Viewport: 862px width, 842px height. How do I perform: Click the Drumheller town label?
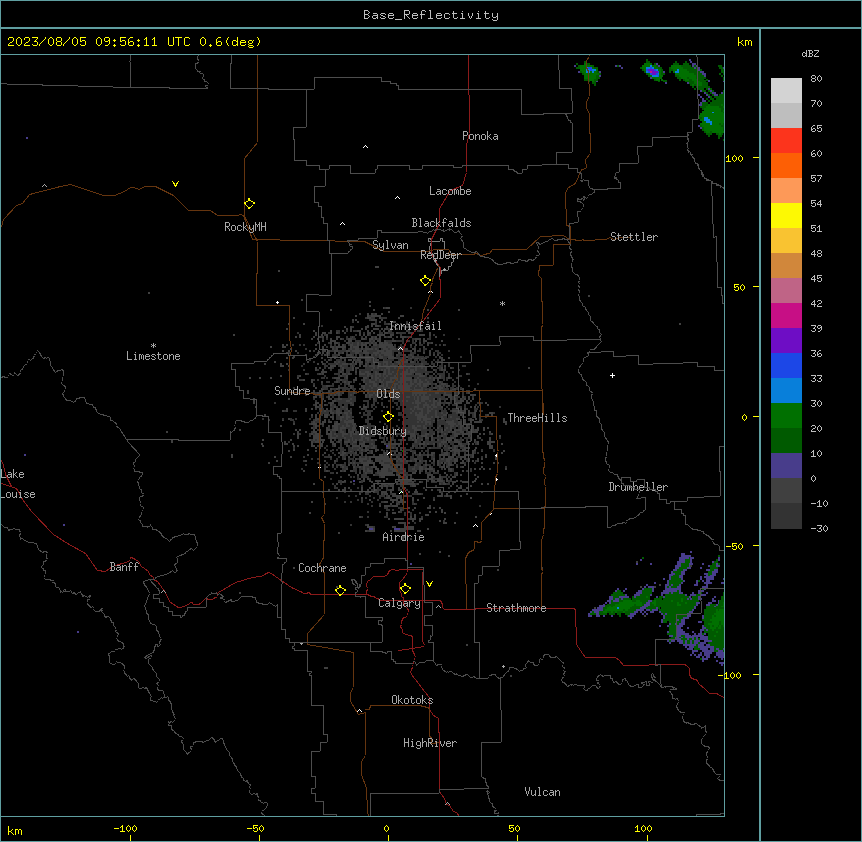(638, 487)
